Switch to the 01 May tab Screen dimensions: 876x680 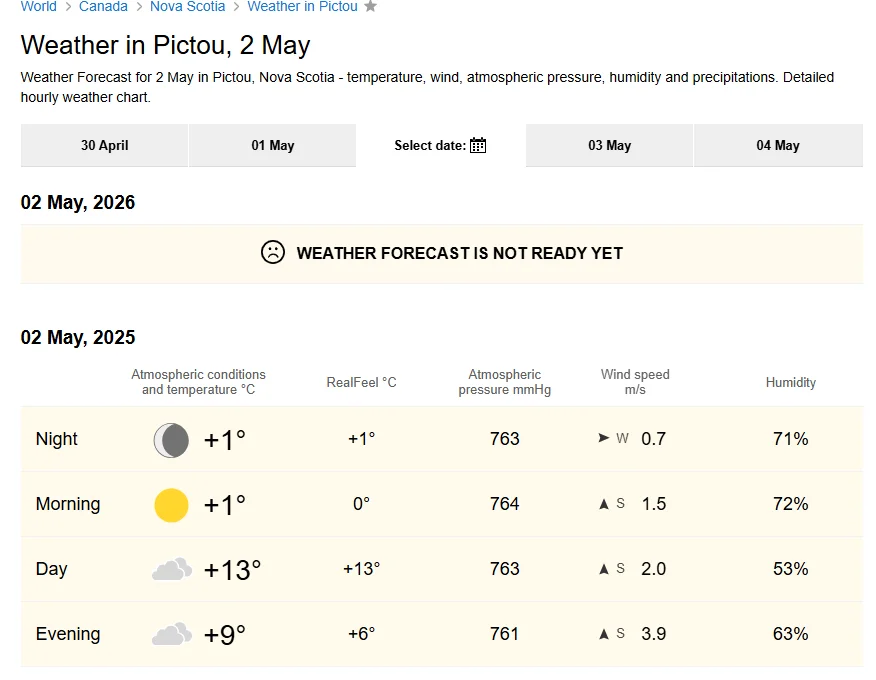click(272, 146)
